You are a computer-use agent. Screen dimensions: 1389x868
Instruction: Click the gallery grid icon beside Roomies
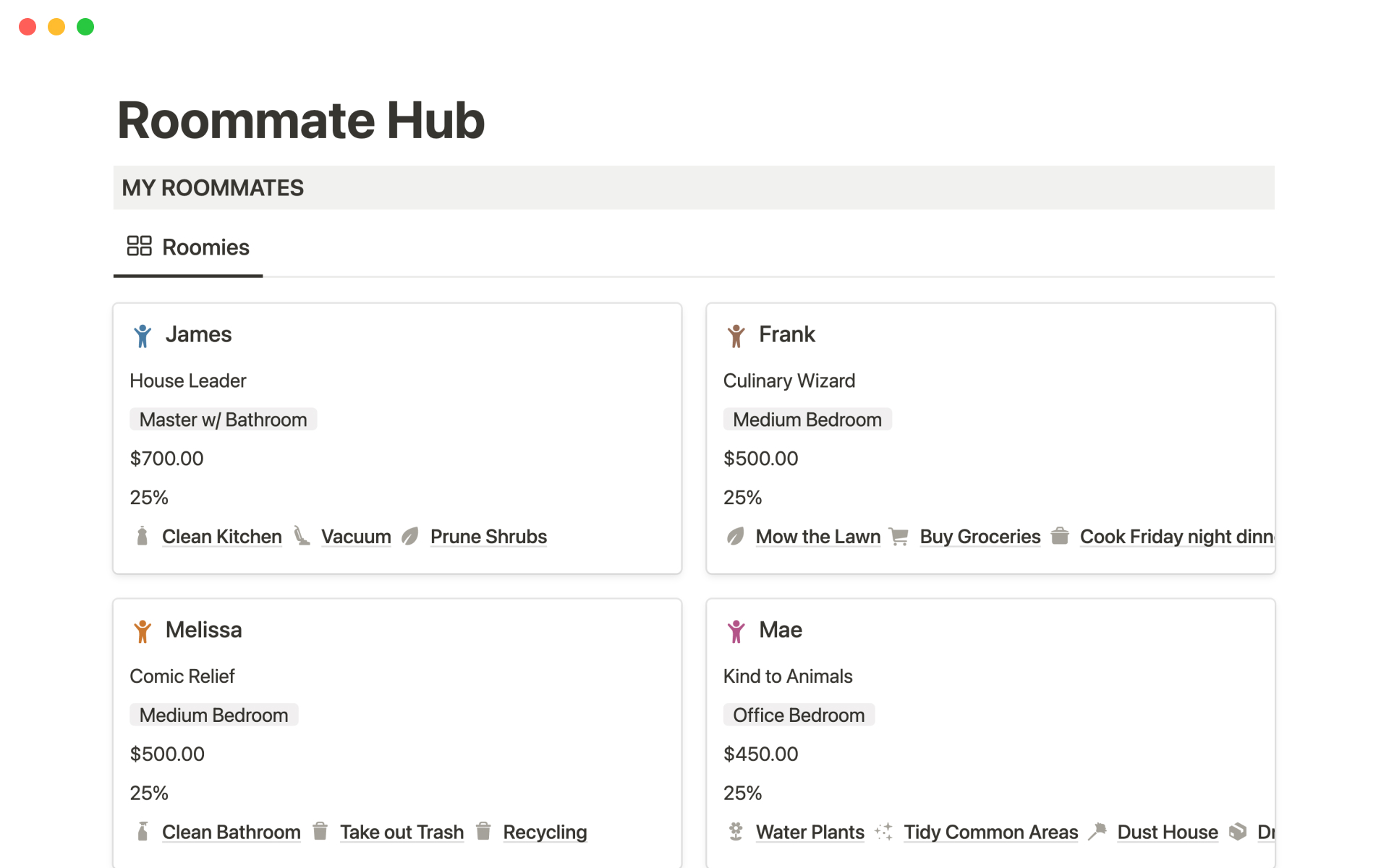pos(139,247)
